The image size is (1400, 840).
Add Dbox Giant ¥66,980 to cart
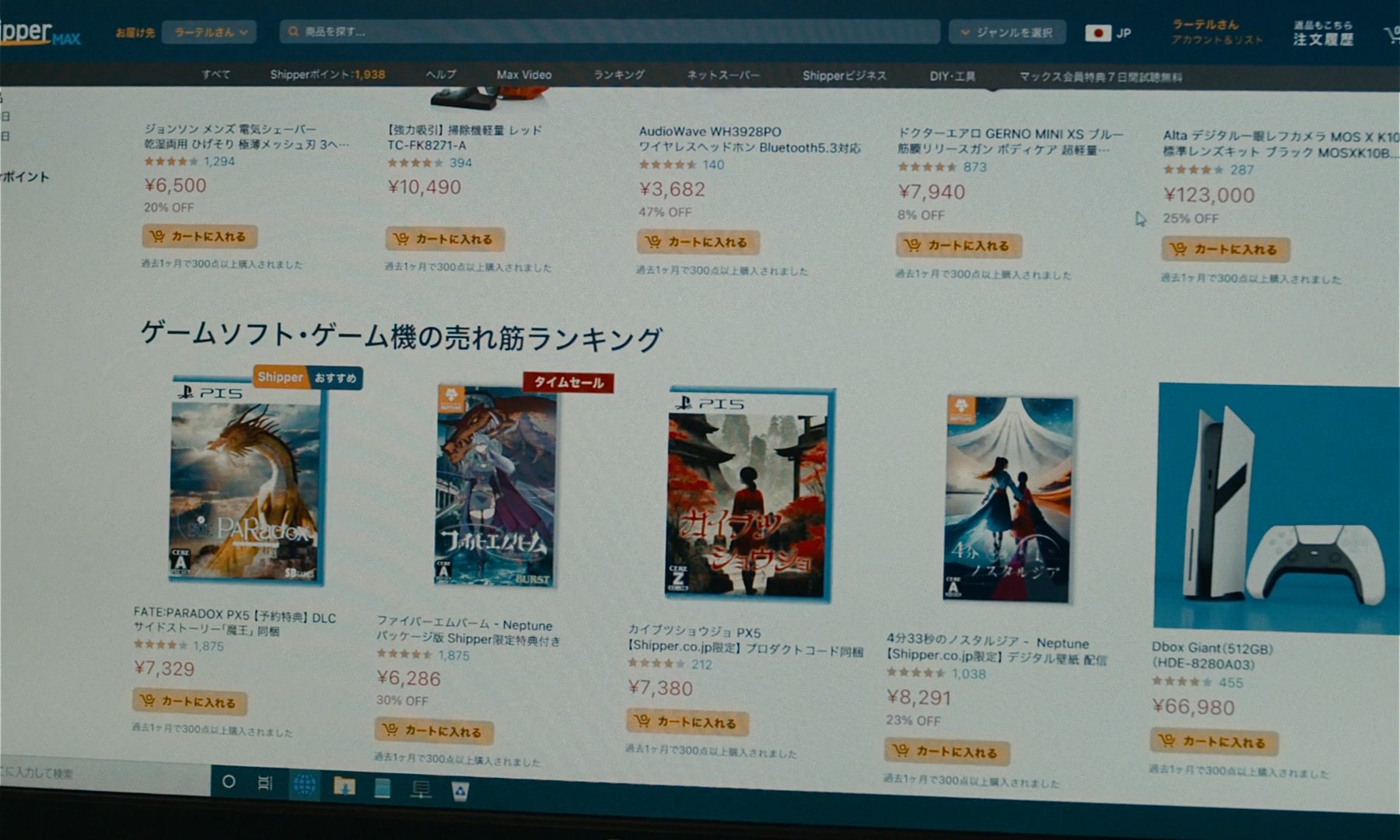[x=1213, y=742]
